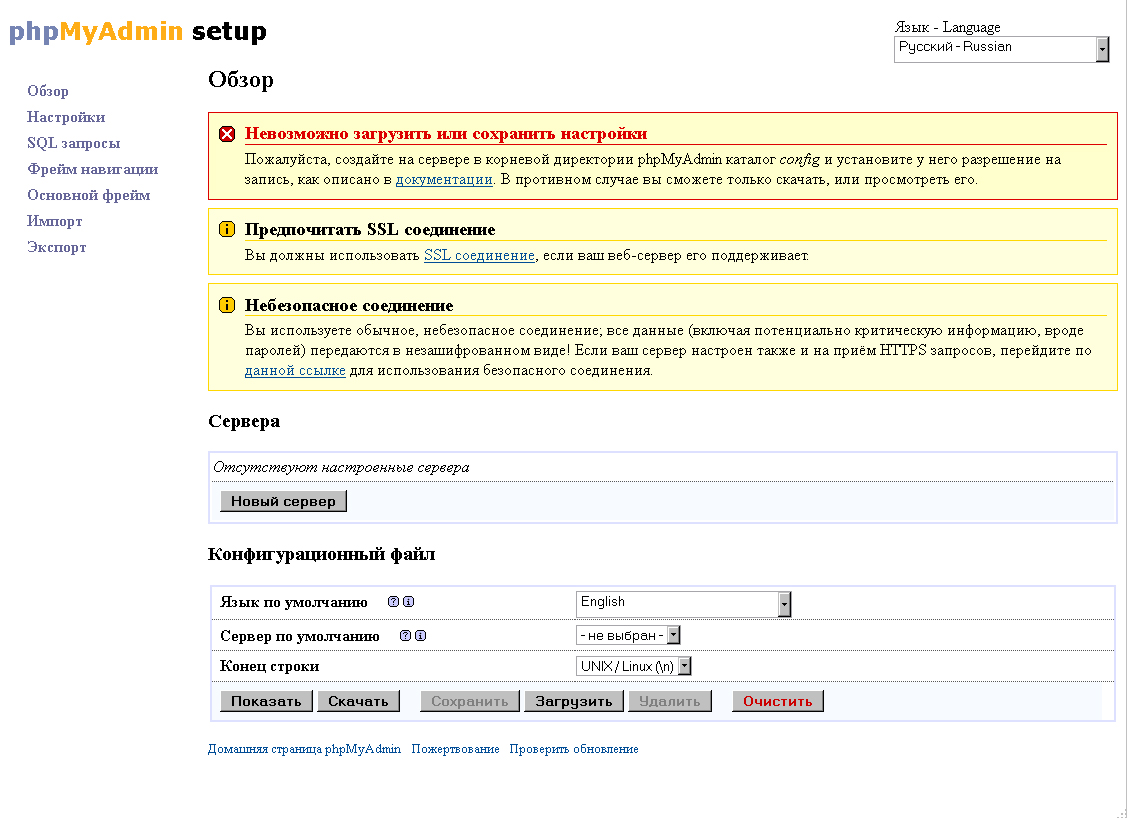Click the Невозможно загрузить или сохранить настройки title
The image size is (1127, 818).
pyautogui.click(x=446, y=133)
